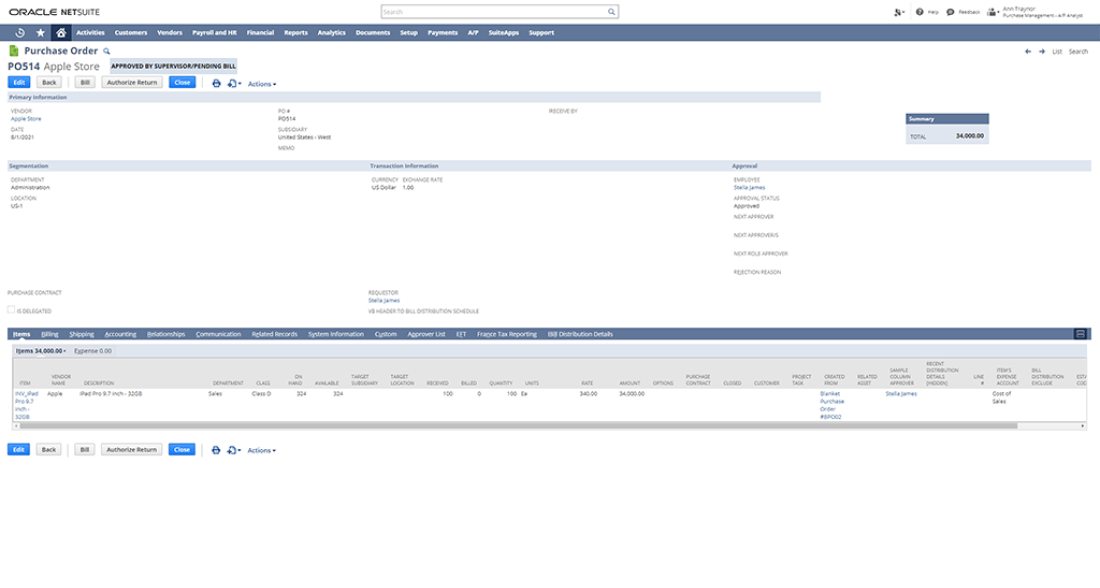The height and width of the screenshot is (588, 1100).
Task: Click the top print icon
Action: [216, 83]
